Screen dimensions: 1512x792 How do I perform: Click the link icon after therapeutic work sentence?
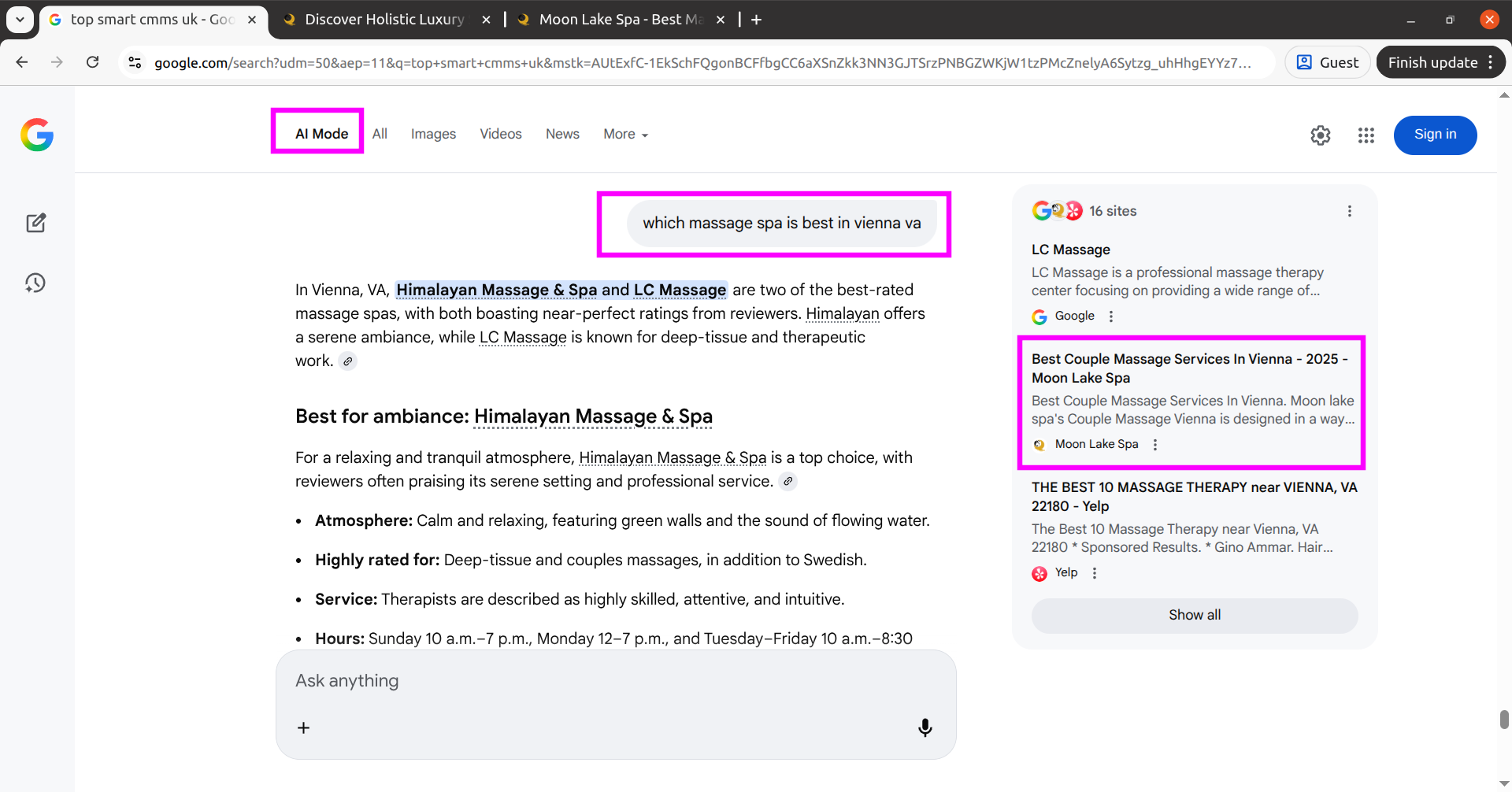pos(349,361)
